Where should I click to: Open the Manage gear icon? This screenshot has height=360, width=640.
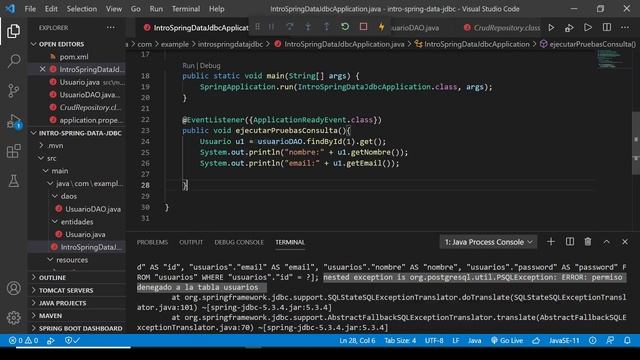[x=13, y=317]
